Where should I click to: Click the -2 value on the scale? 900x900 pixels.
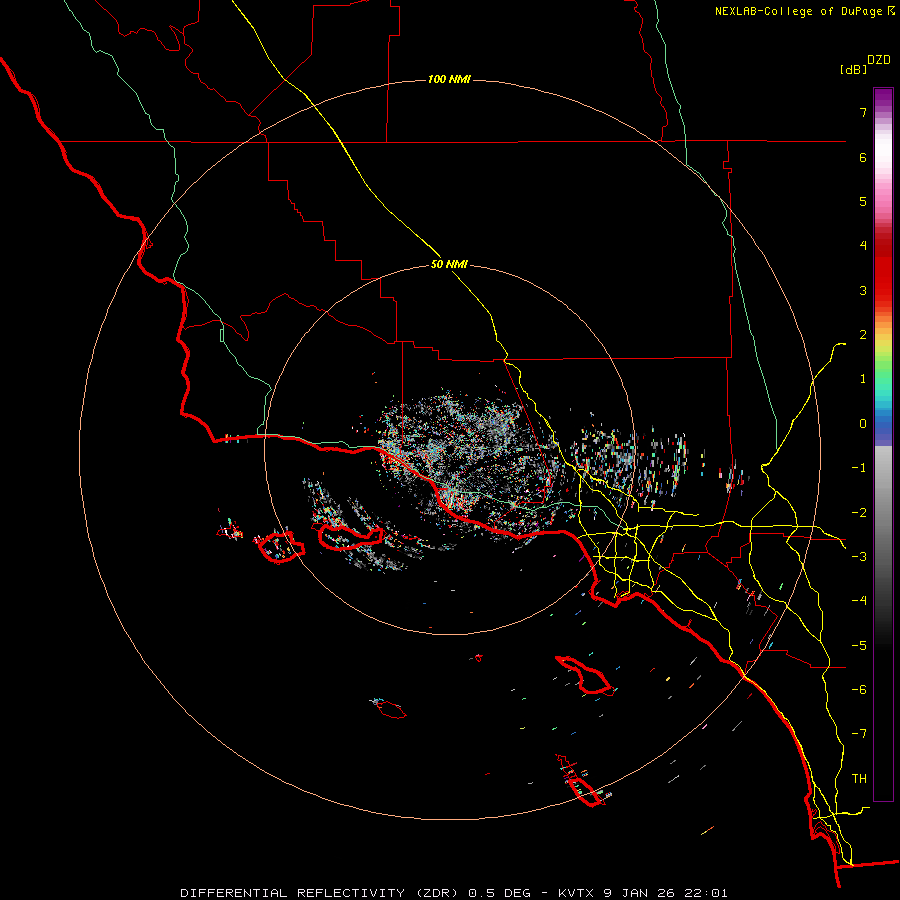(x=859, y=513)
